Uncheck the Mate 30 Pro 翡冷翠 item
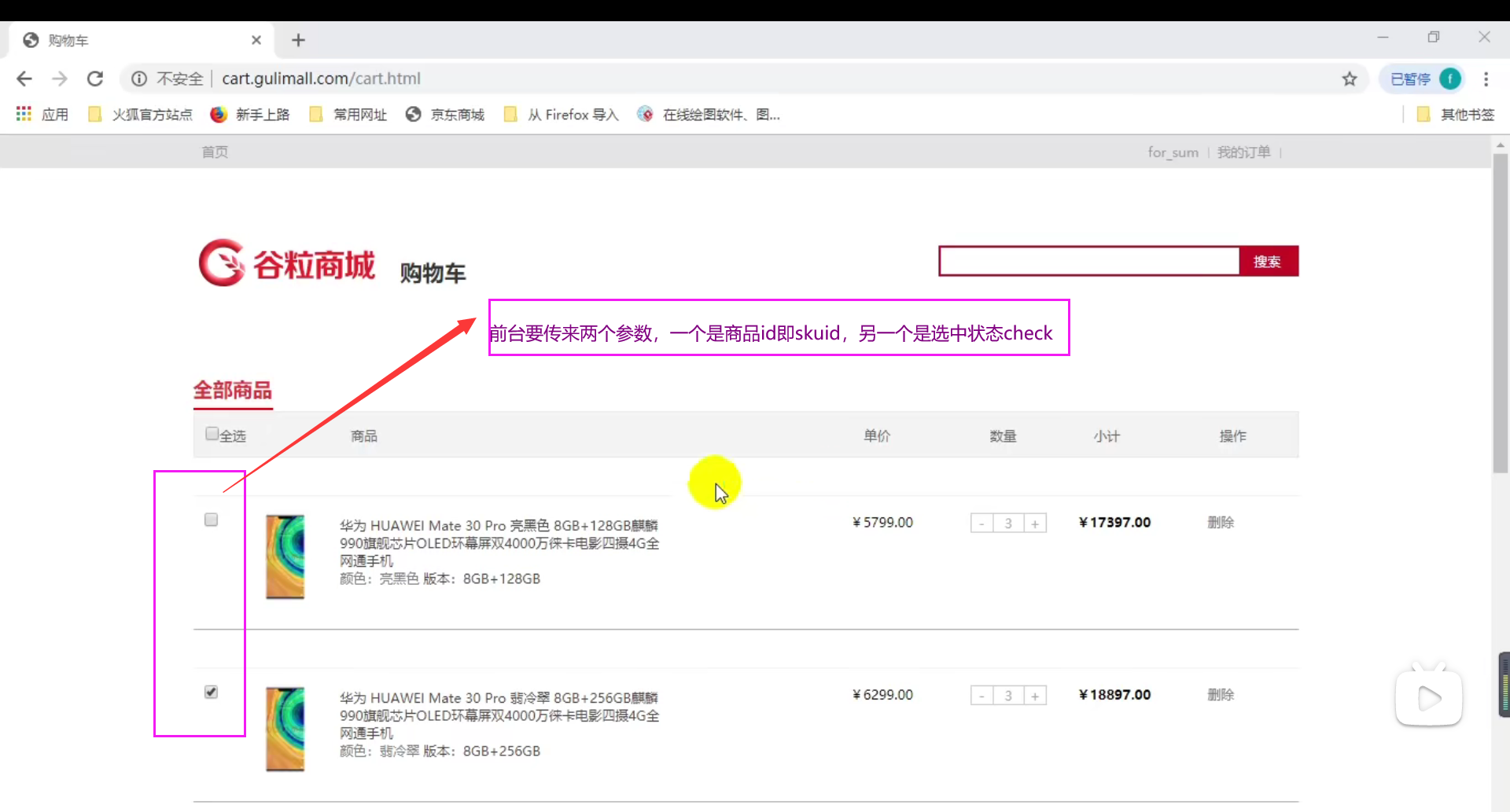This screenshot has width=1510, height=812. point(211,692)
